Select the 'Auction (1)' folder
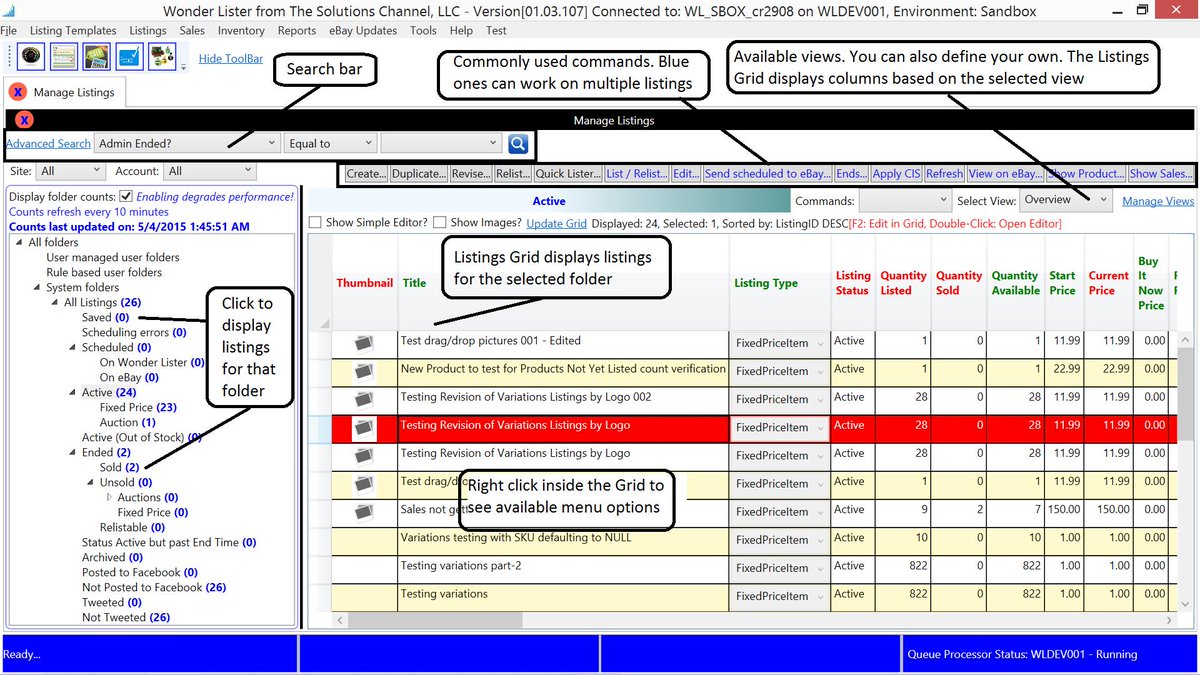 127,423
